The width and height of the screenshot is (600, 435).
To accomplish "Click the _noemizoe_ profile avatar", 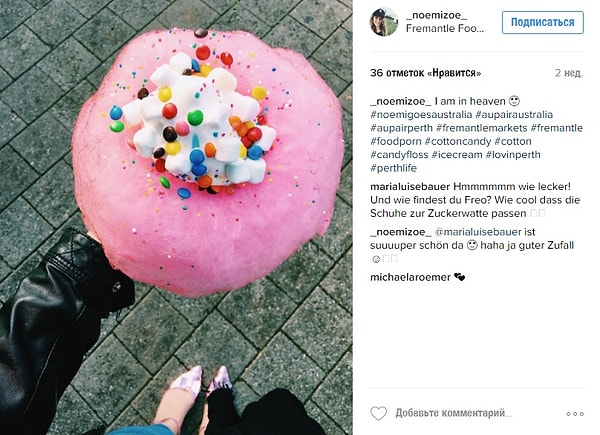I will (384, 22).
